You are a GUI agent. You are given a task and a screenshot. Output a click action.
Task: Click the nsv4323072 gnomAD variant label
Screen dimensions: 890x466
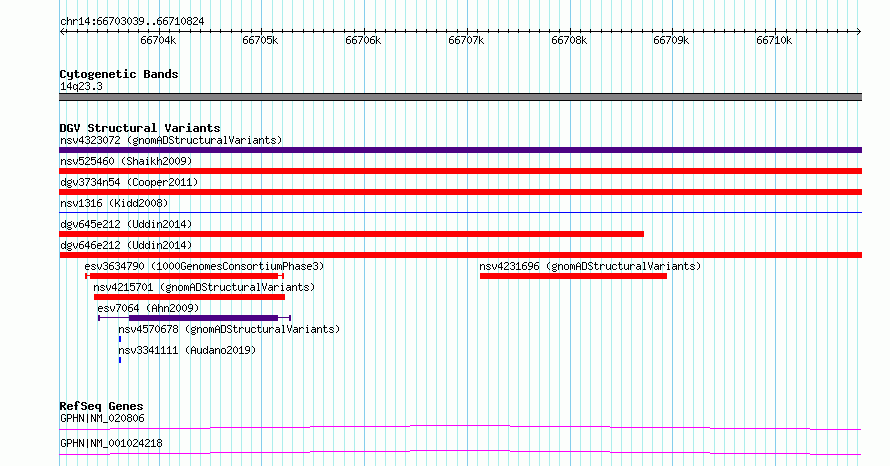(171, 140)
